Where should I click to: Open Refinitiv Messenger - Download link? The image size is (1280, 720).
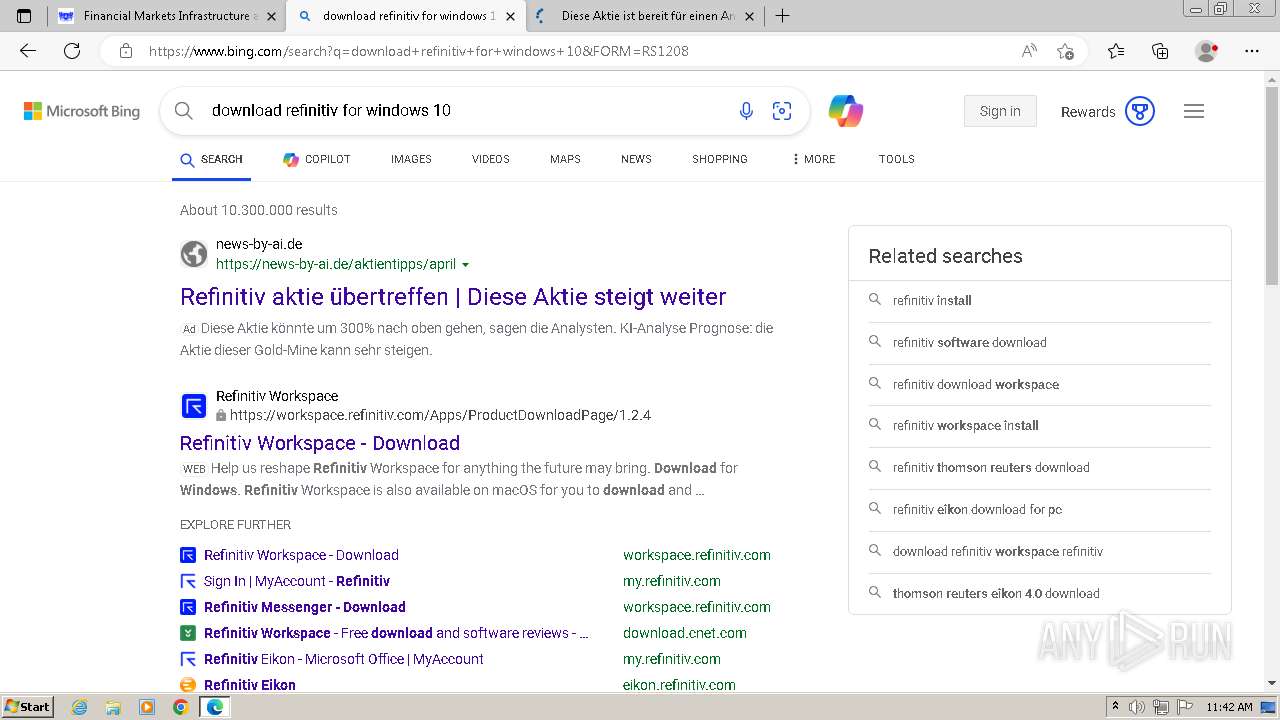coord(305,607)
